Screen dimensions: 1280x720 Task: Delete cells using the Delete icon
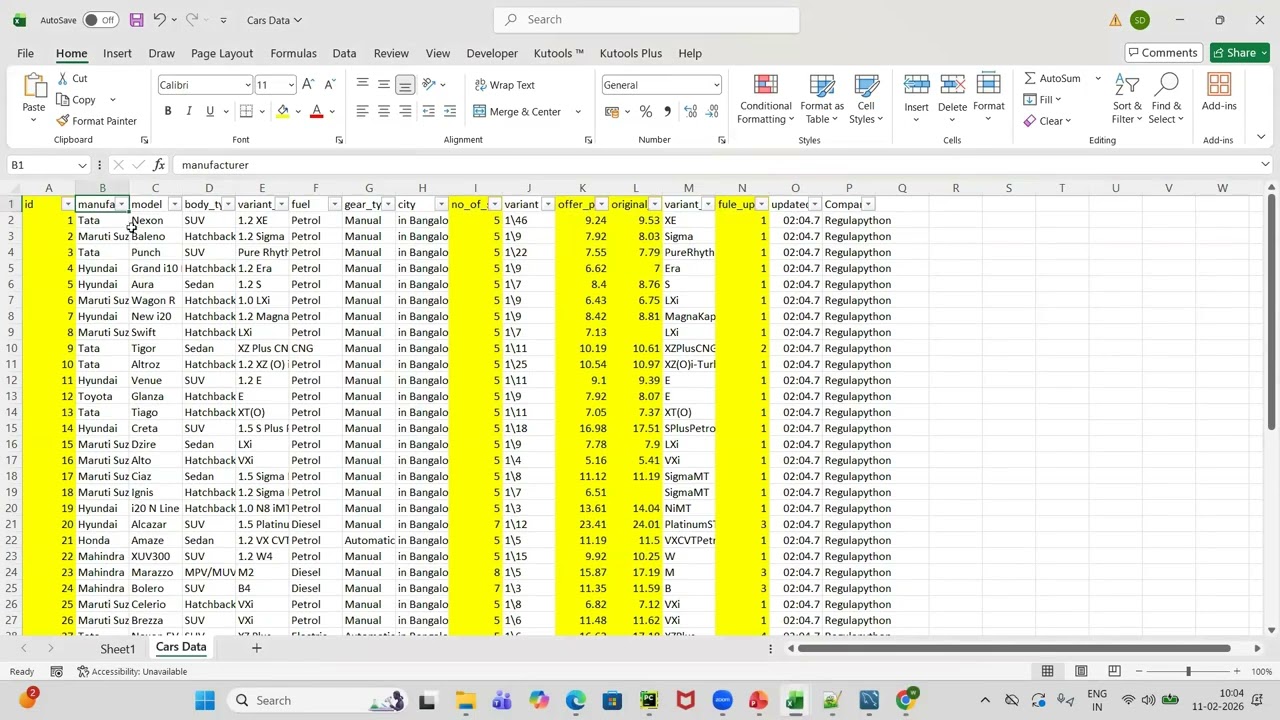(952, 86)
